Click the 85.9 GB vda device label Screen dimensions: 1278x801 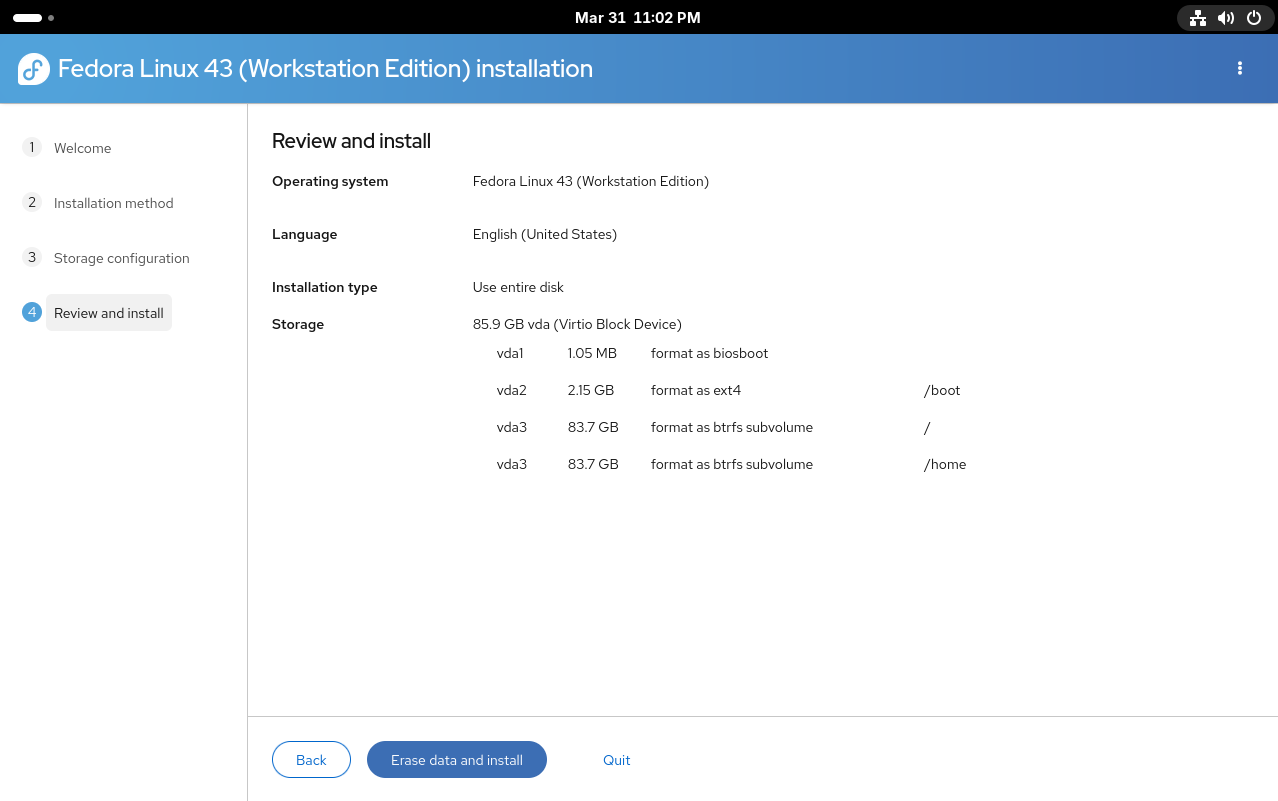[x=577, y=324]
